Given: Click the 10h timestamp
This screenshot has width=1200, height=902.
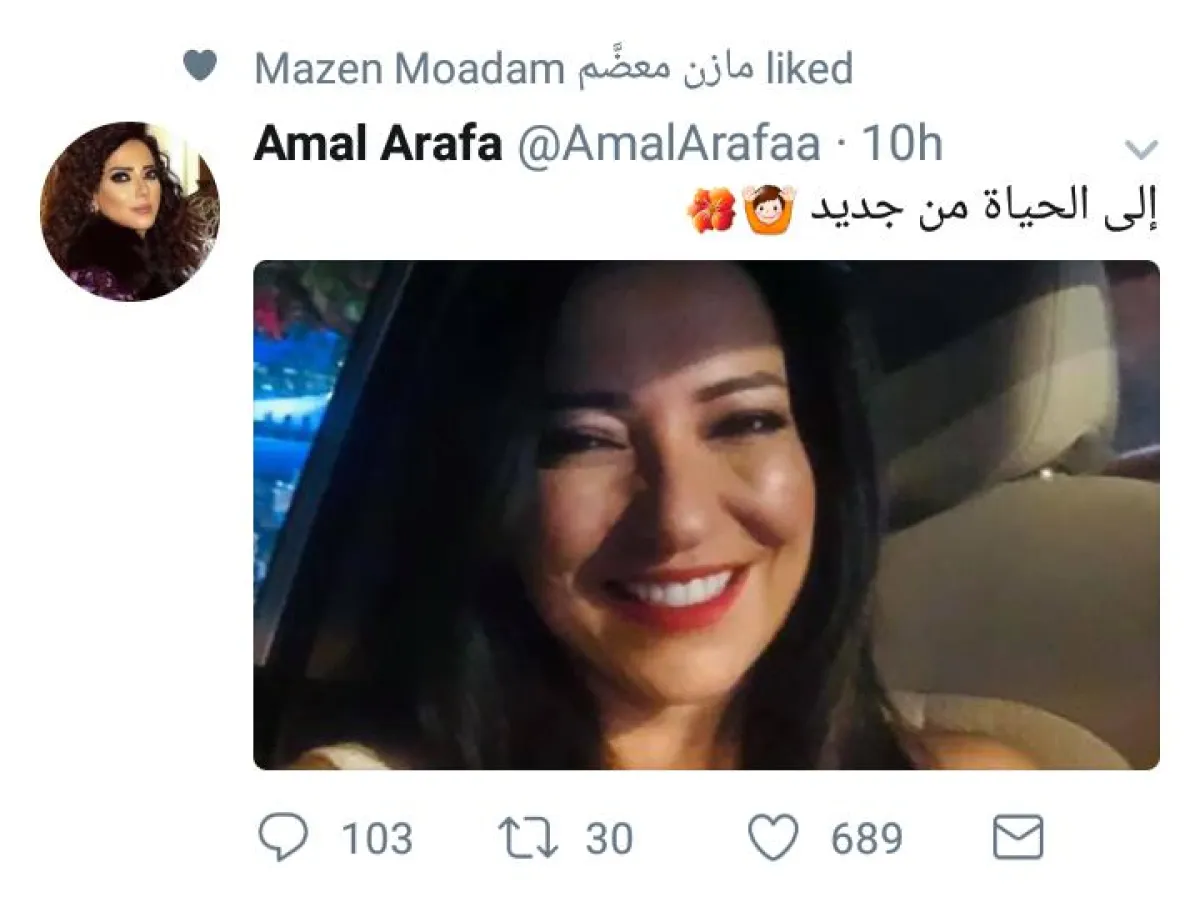Looking at the screenshot, I should pos(902,146).
